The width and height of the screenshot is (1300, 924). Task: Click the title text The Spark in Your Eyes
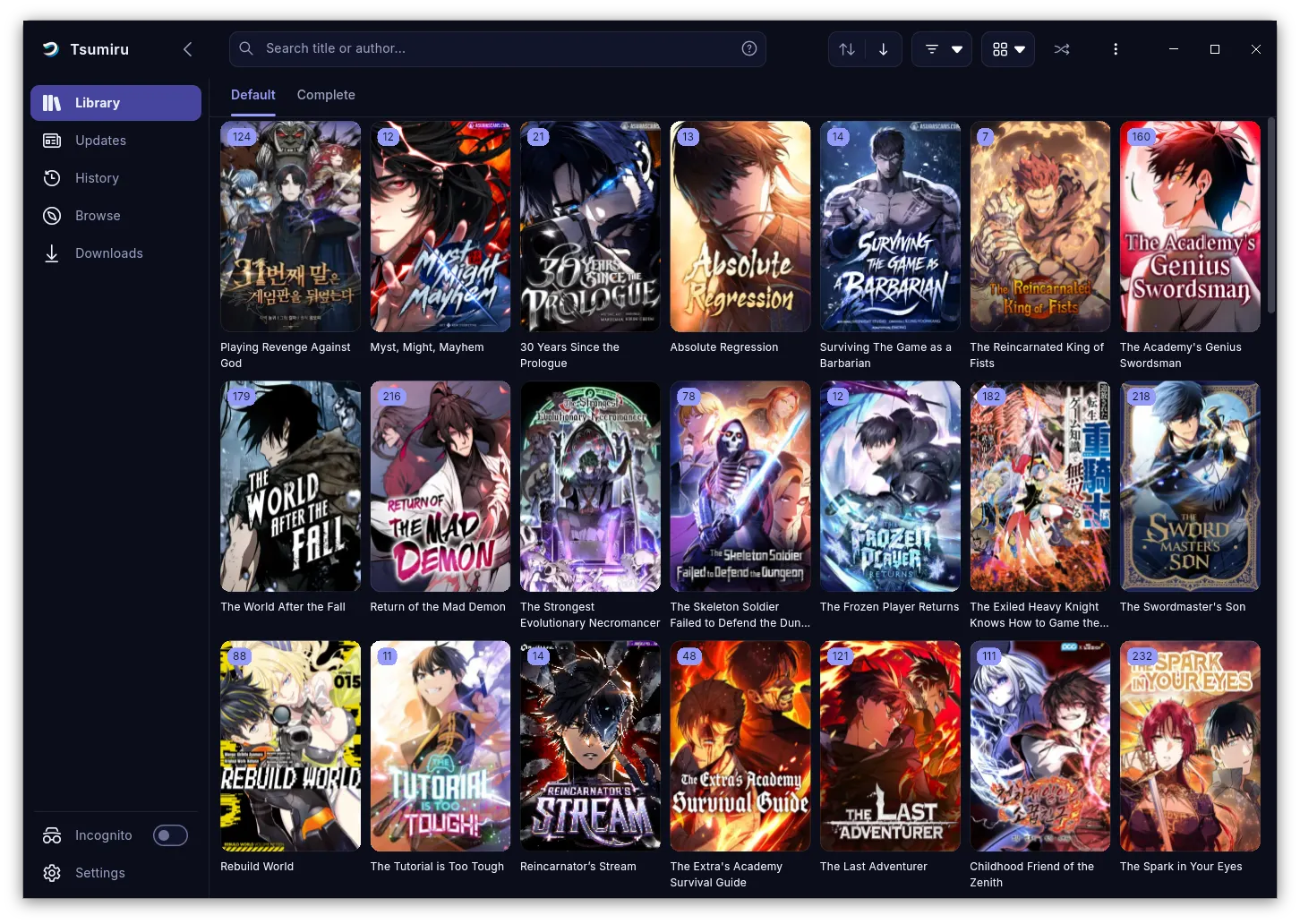coord(1181,867)
